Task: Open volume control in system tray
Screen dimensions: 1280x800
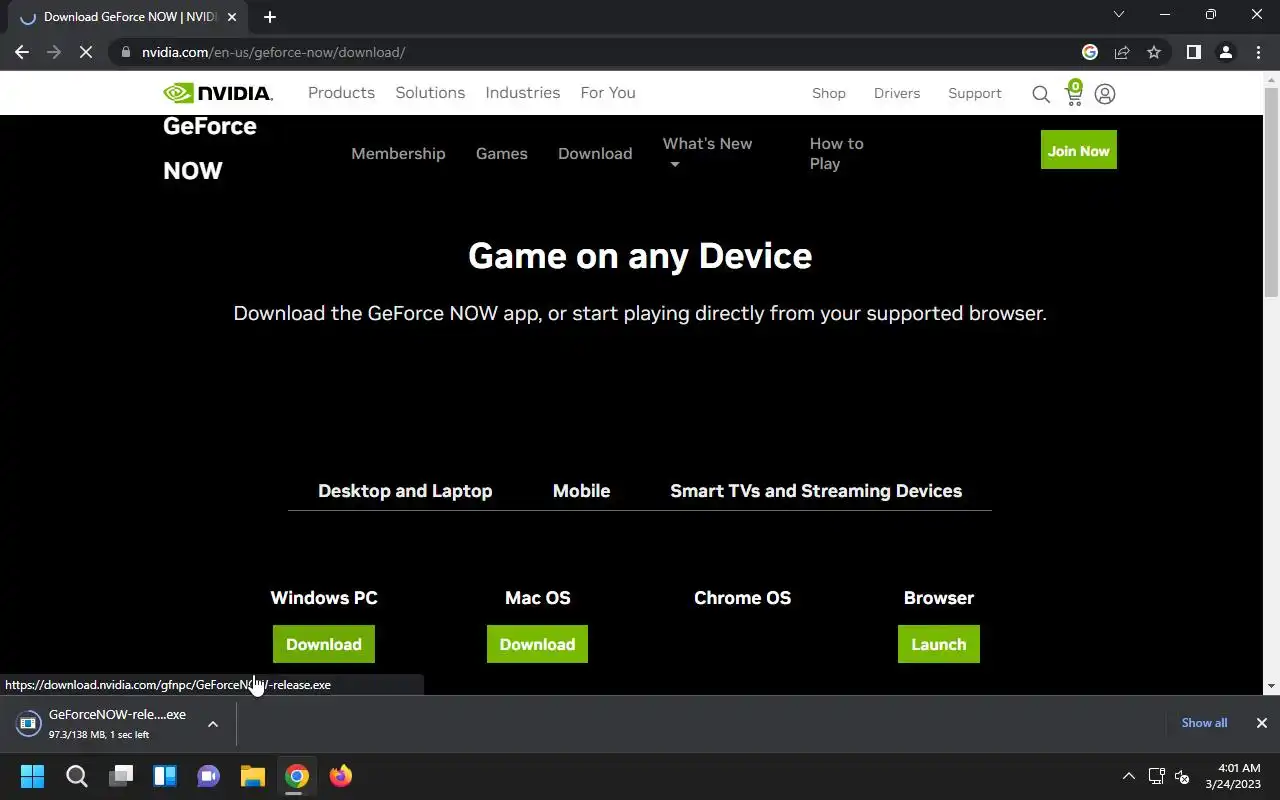Action: 1181,776
